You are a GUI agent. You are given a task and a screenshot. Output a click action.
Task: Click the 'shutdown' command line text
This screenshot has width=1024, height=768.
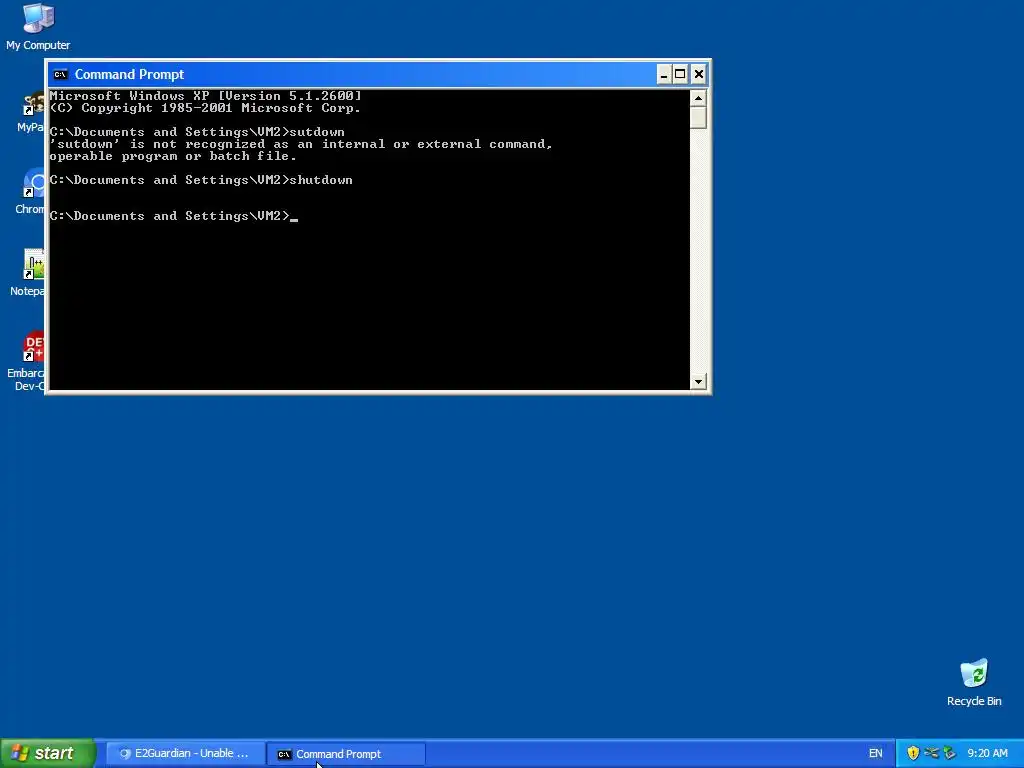click(321, 180)
